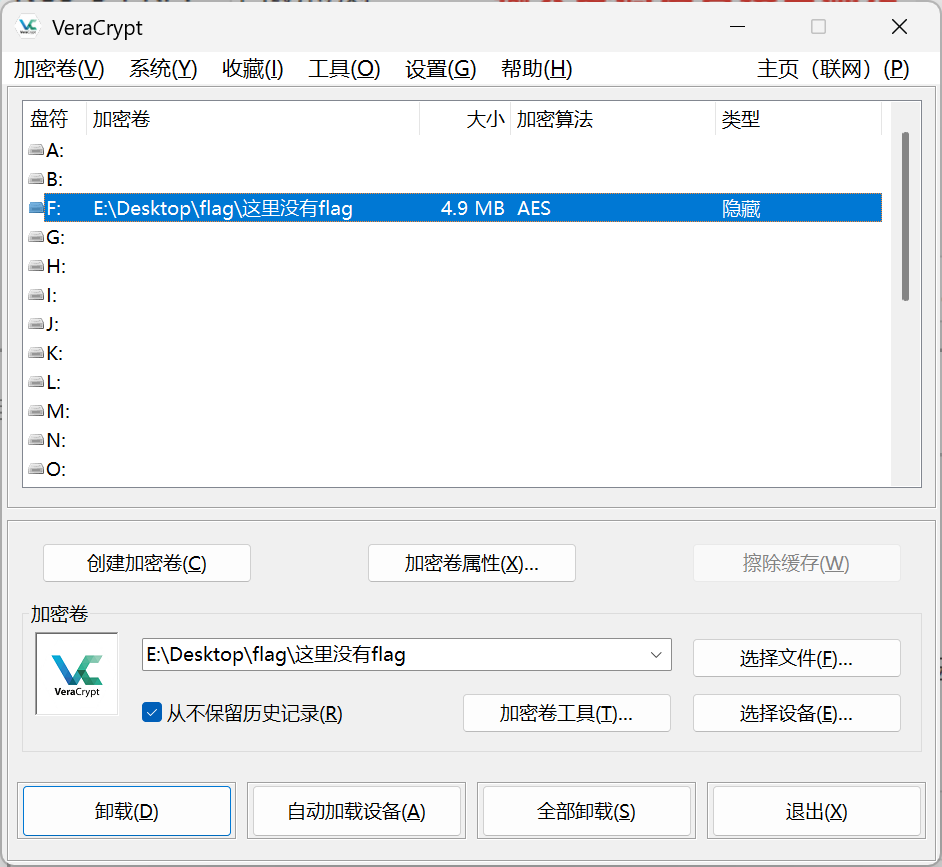Open 加密卷属性 dialog
This screenshot has width=942, height=867.
(471, 563)
